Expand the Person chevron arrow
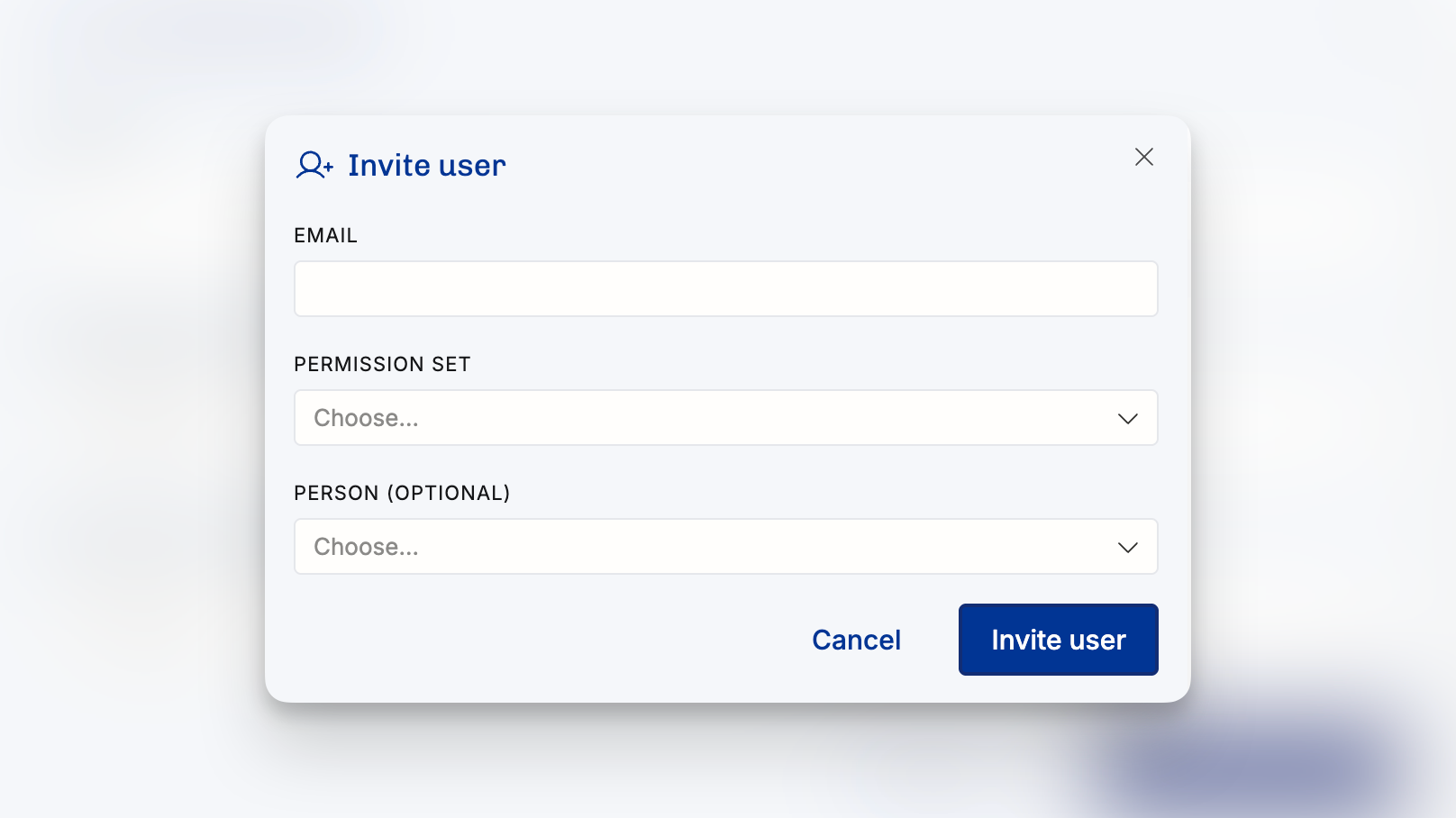The height and width of the screenshot is (818, 1456). (x=1127, y=548)
